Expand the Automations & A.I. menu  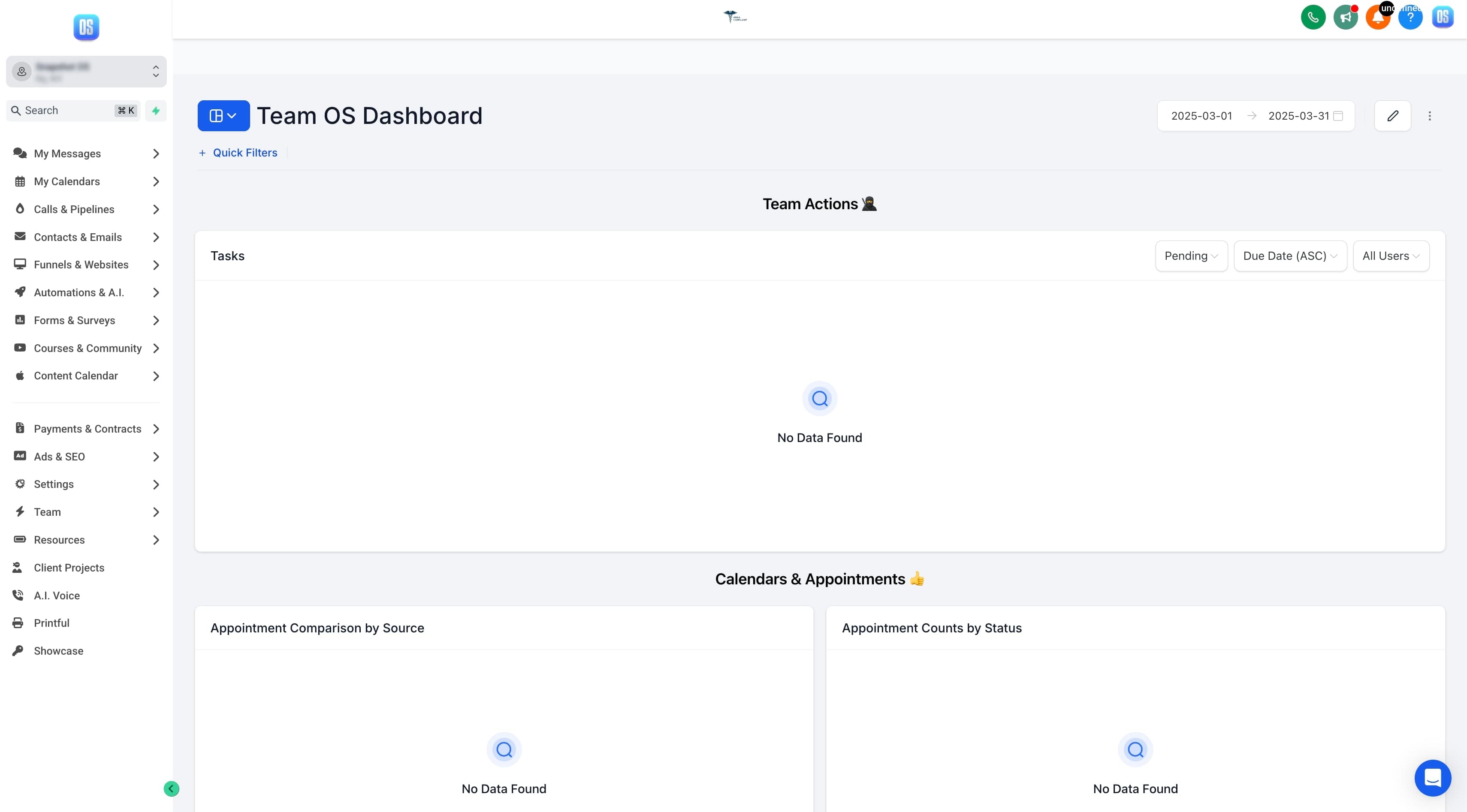click(x=86, y=292)
